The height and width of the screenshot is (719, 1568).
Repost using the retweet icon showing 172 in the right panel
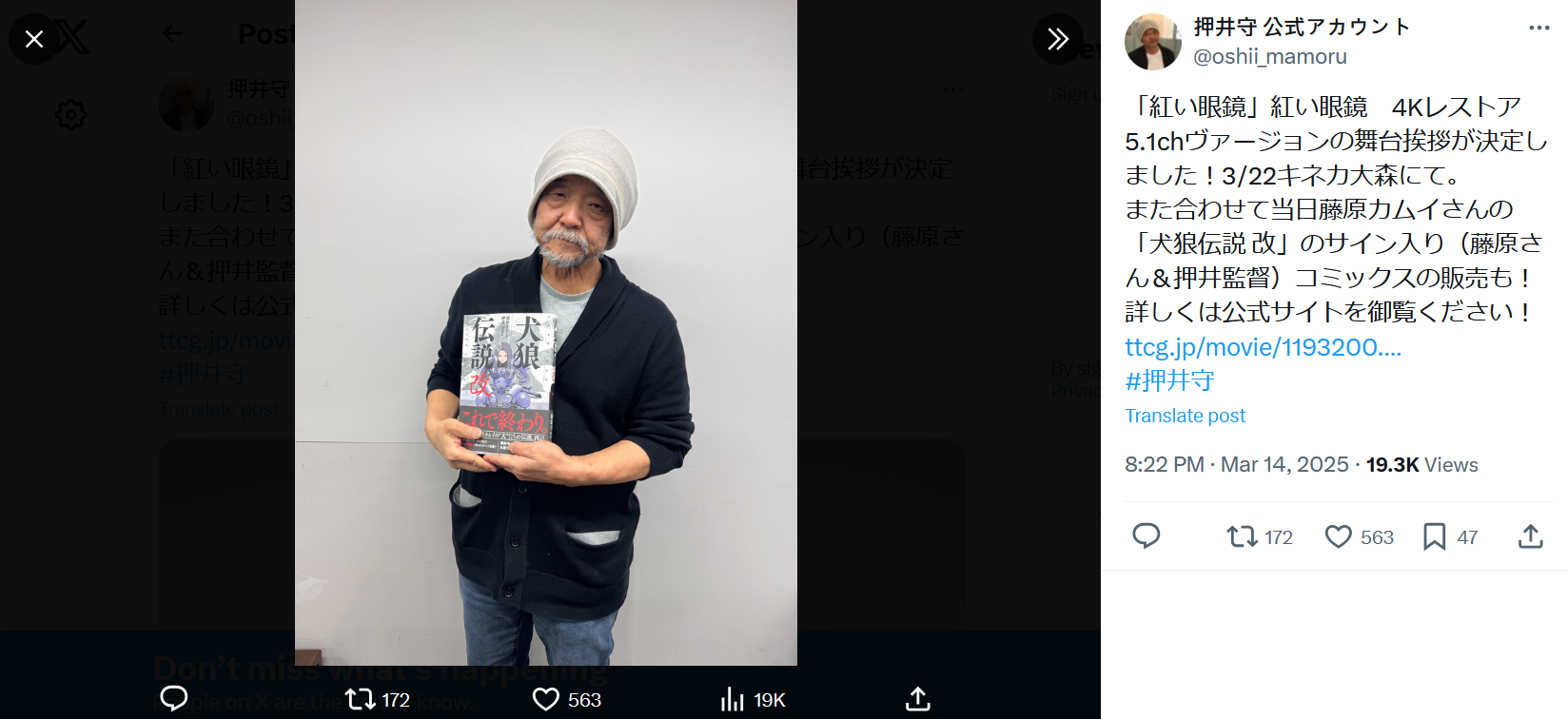[1260, 536]
